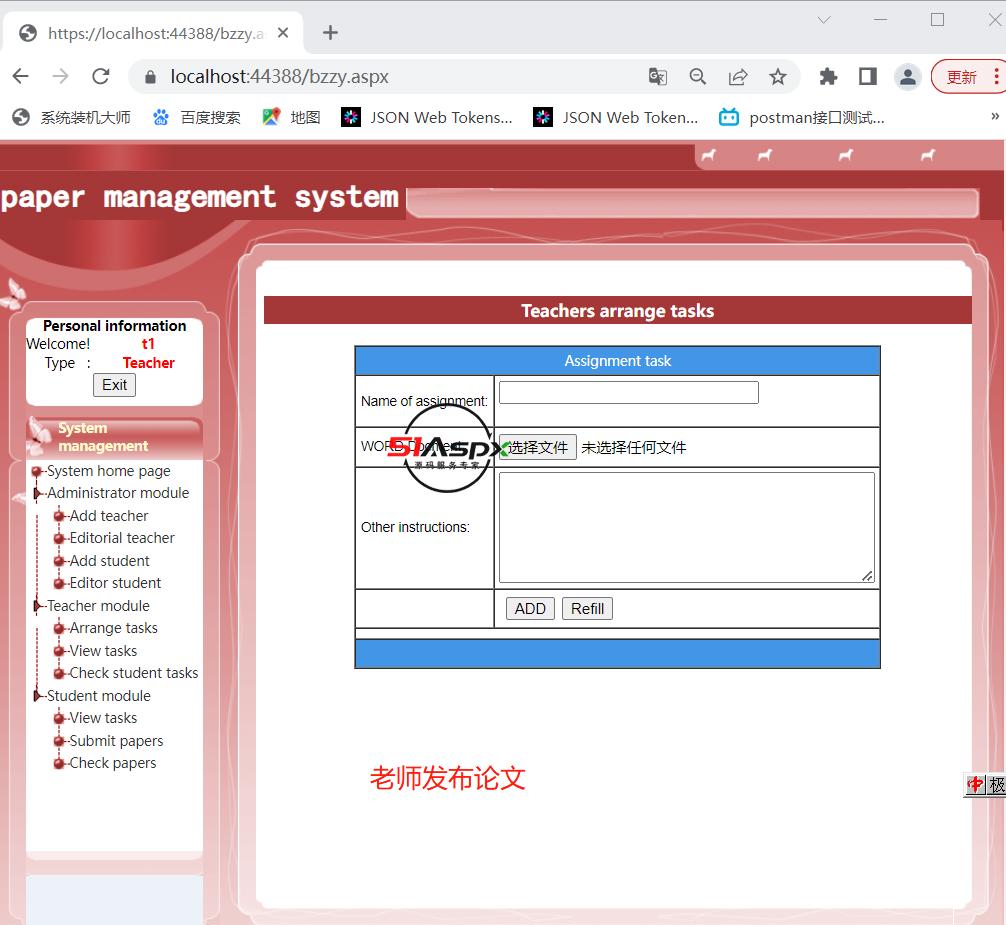Bookmark this page with the star icon
This screenshot has width=1006, height=925.
tap(779, 76)
